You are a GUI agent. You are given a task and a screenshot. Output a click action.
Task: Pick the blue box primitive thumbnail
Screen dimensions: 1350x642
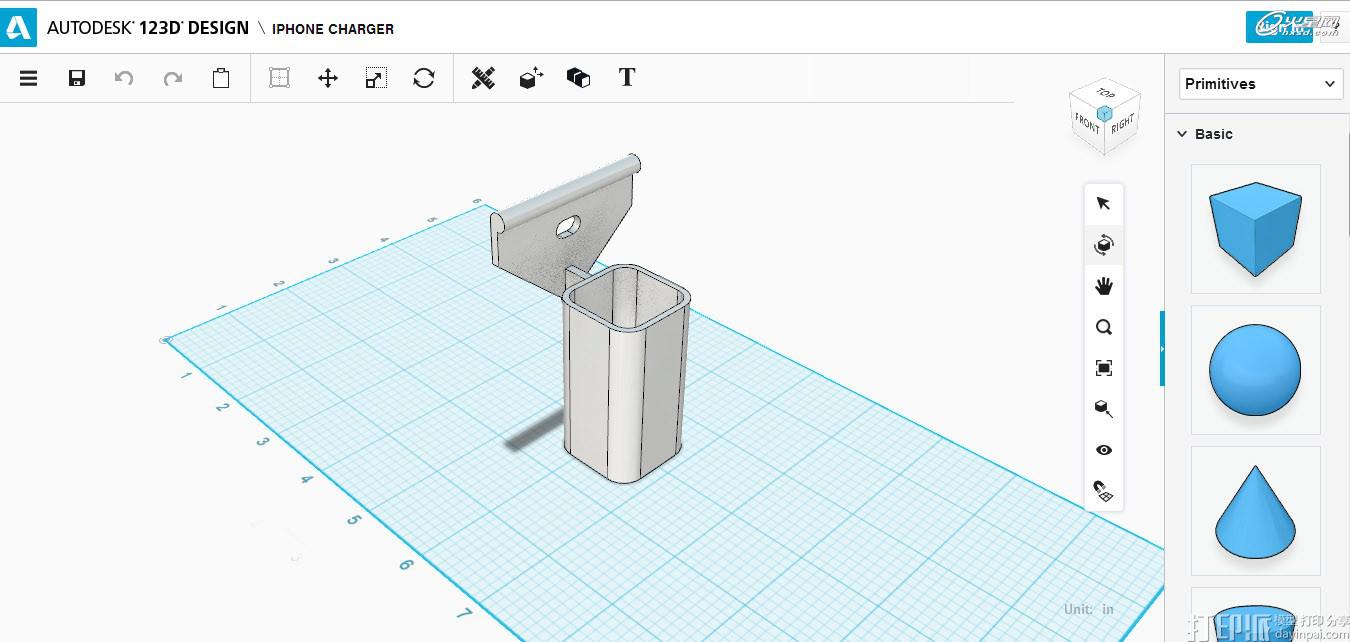click(x=1256, y=229)
